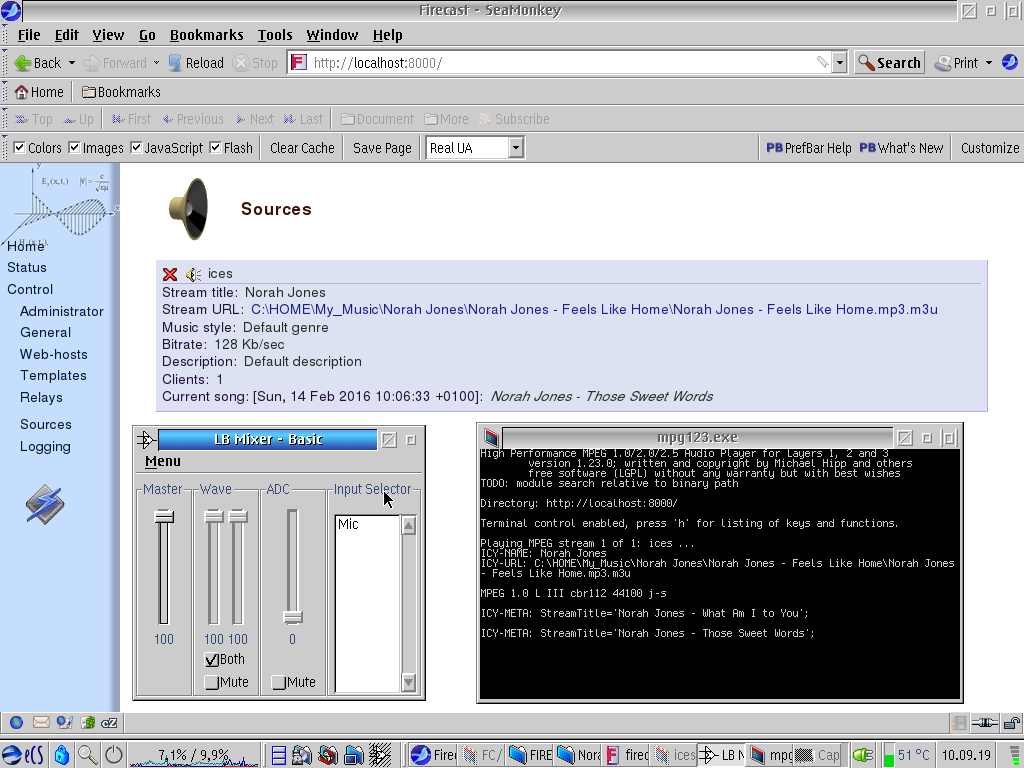Disable the JavaScript checkbox in PrefBar

coord(137,148)
